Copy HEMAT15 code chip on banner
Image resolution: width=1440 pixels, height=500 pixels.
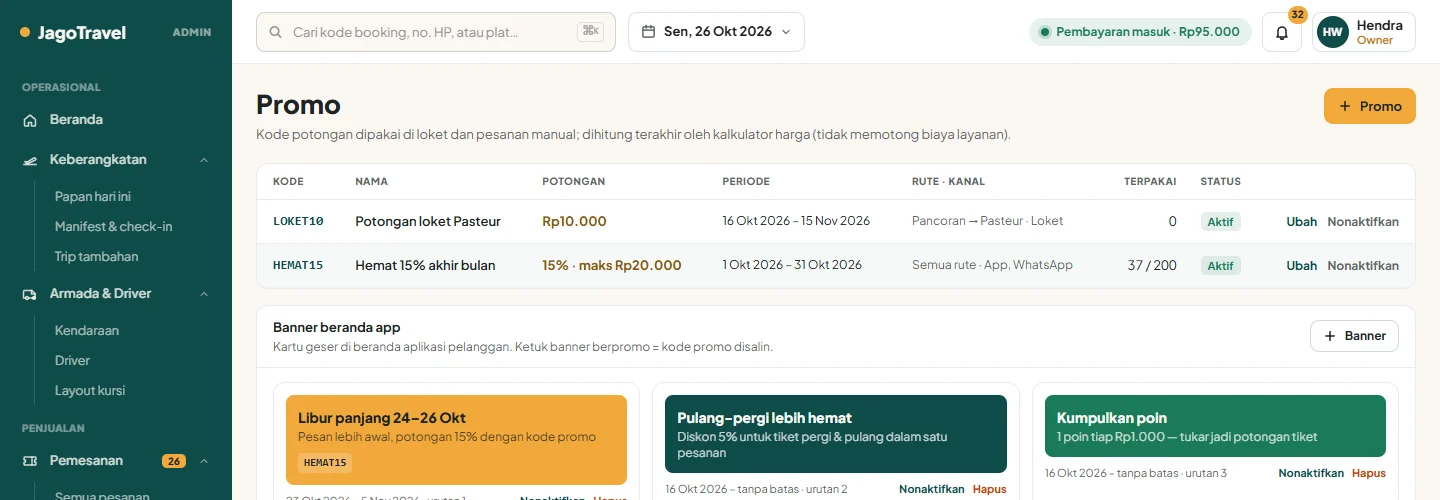click(x=325, y=463)
